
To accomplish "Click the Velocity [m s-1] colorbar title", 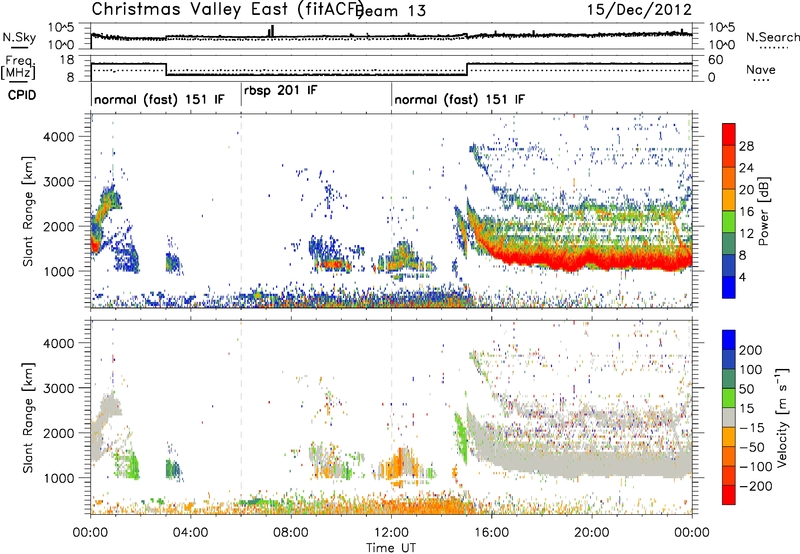I will 782,417.
